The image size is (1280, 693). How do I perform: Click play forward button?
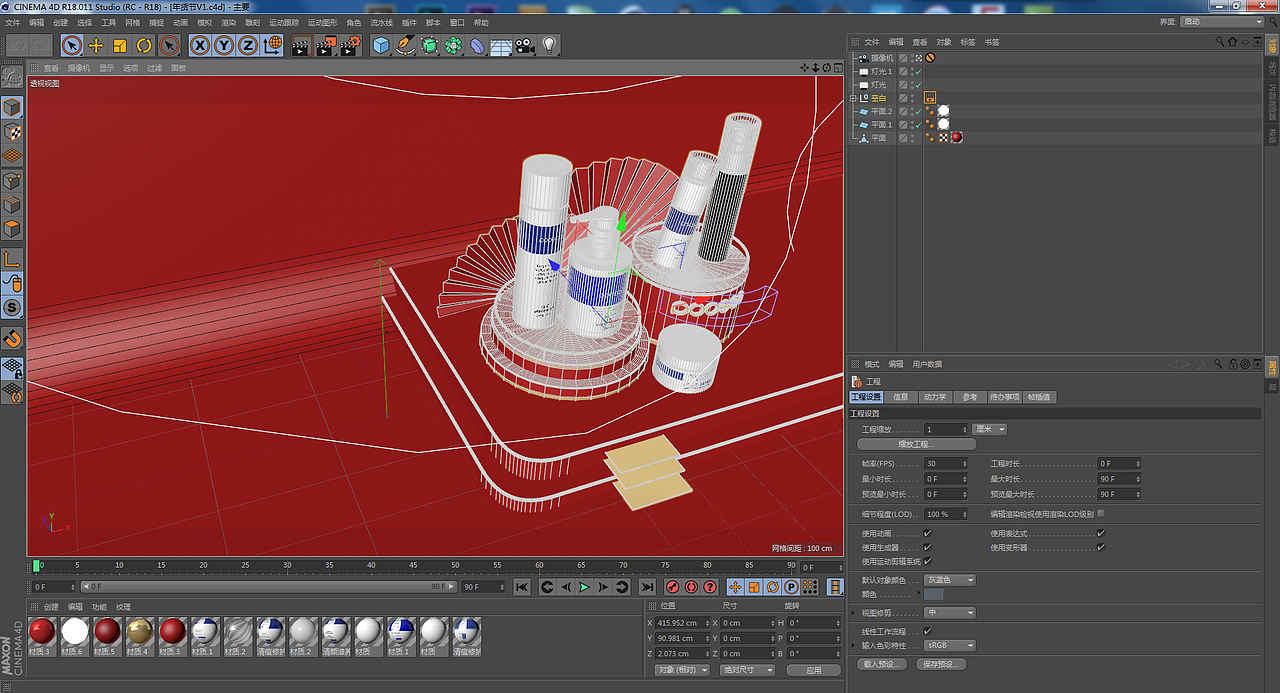click(585, 587)
